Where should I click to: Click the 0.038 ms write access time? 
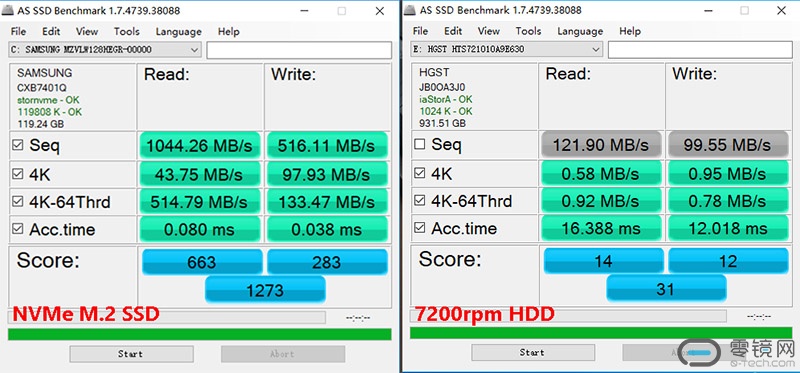click(x=327, y=230)
